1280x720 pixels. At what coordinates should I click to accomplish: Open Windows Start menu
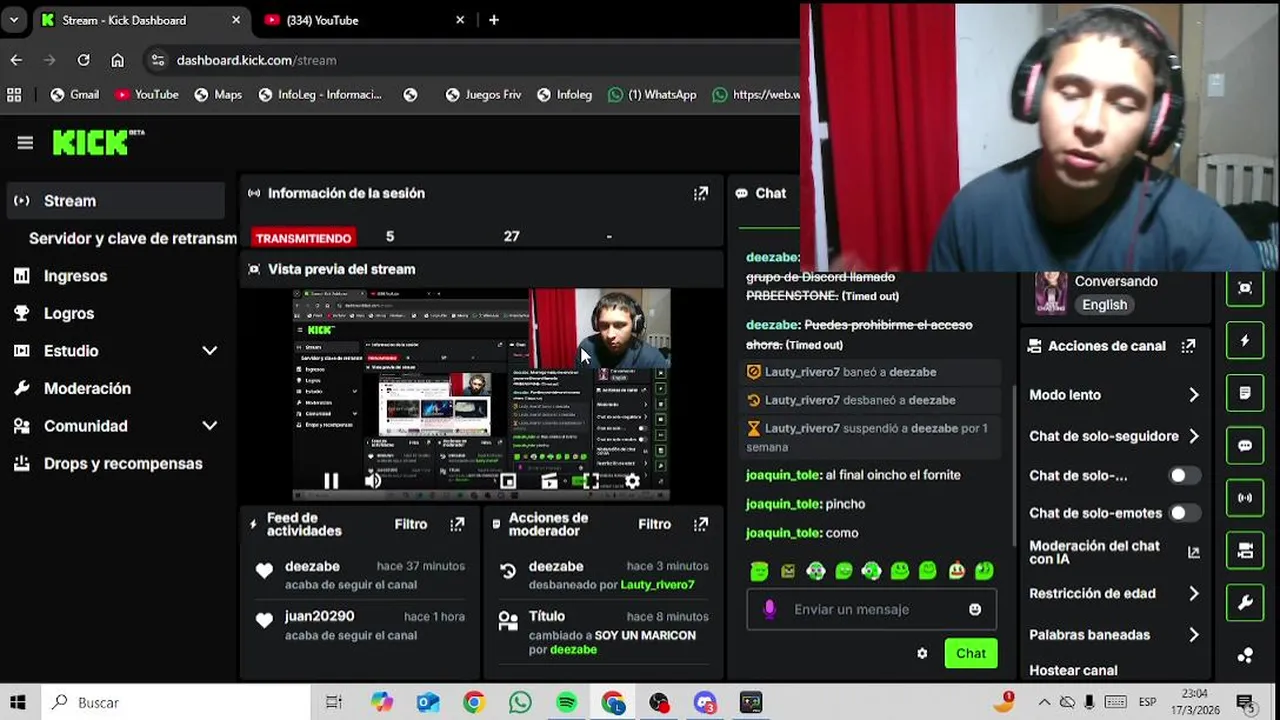(x=18, y=702)
